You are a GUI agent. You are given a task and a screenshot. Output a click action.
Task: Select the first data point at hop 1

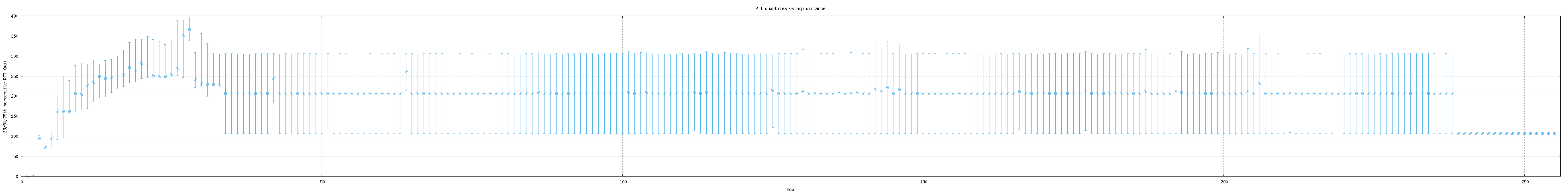point(27,176)
